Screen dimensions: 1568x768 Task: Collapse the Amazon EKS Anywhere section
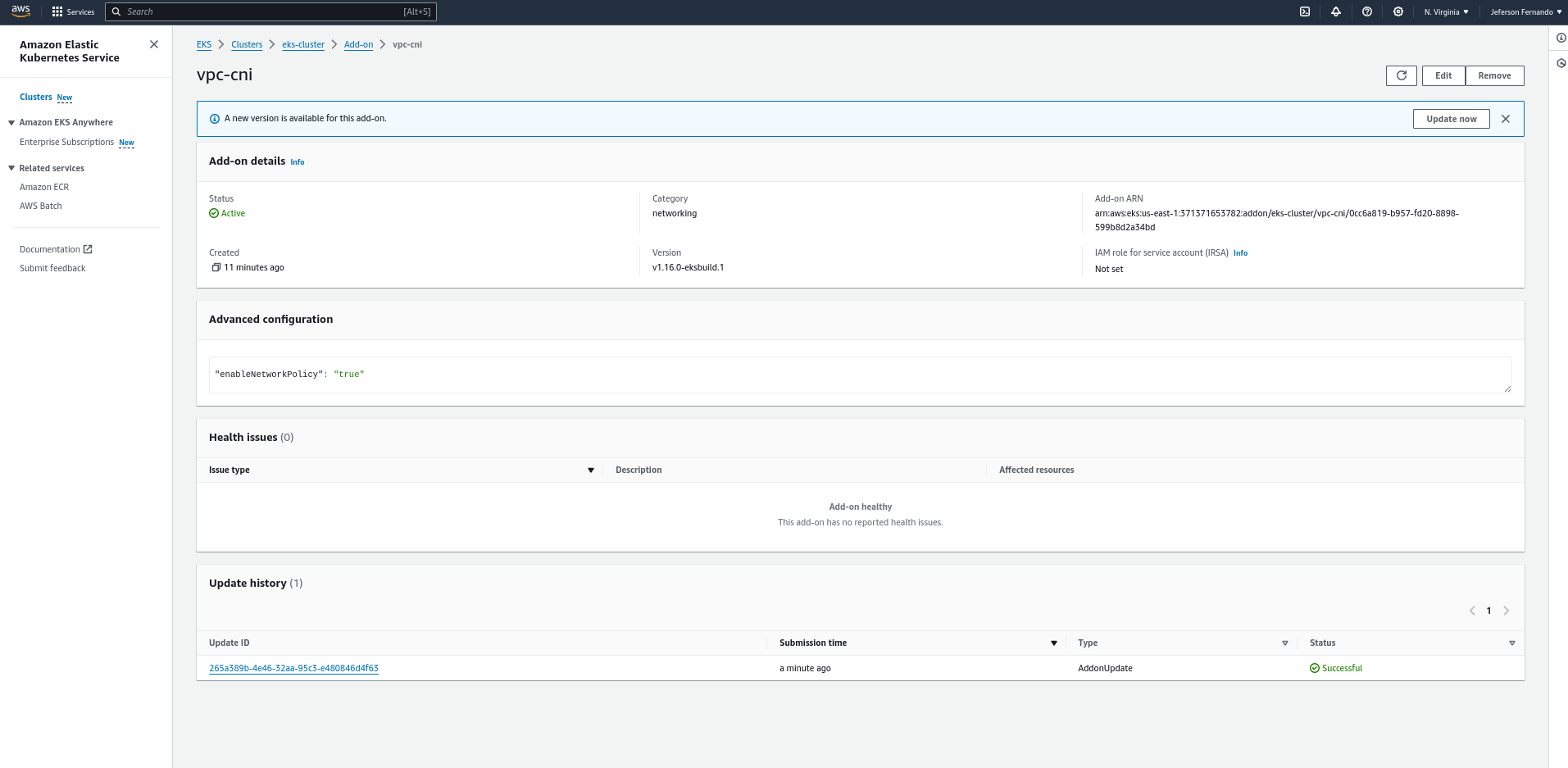[x=11, y=122]
